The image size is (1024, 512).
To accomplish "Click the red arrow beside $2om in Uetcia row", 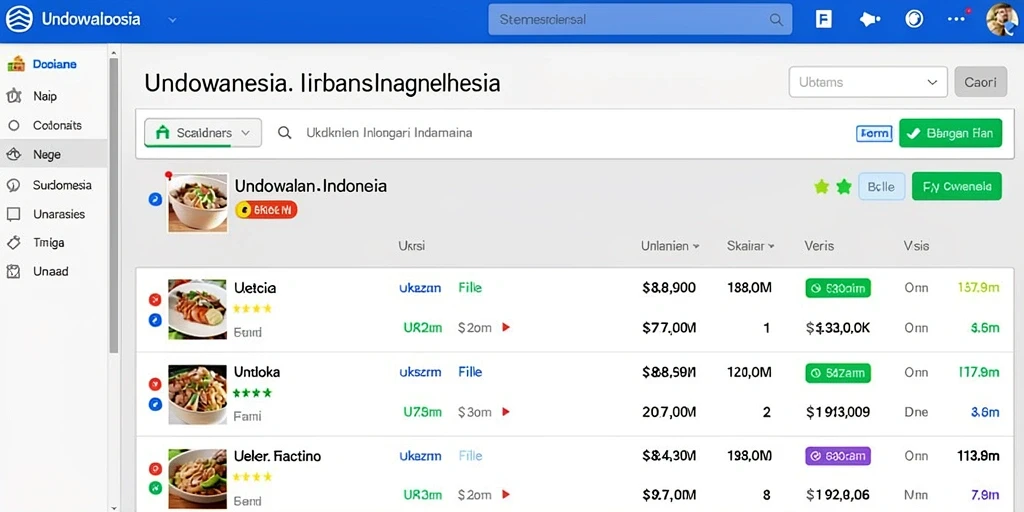I will [x=505, y=328].
